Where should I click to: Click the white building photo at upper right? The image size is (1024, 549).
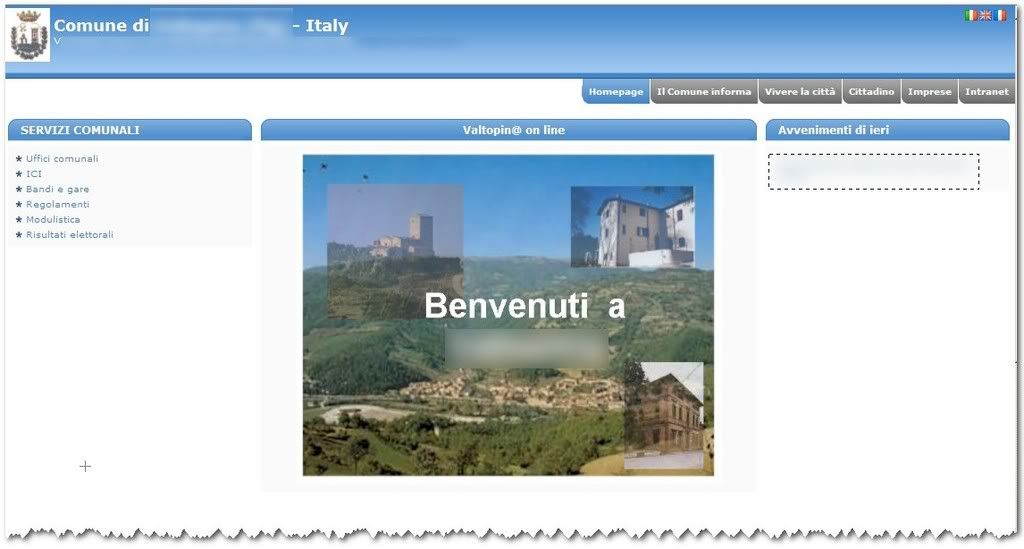point(632,227)
